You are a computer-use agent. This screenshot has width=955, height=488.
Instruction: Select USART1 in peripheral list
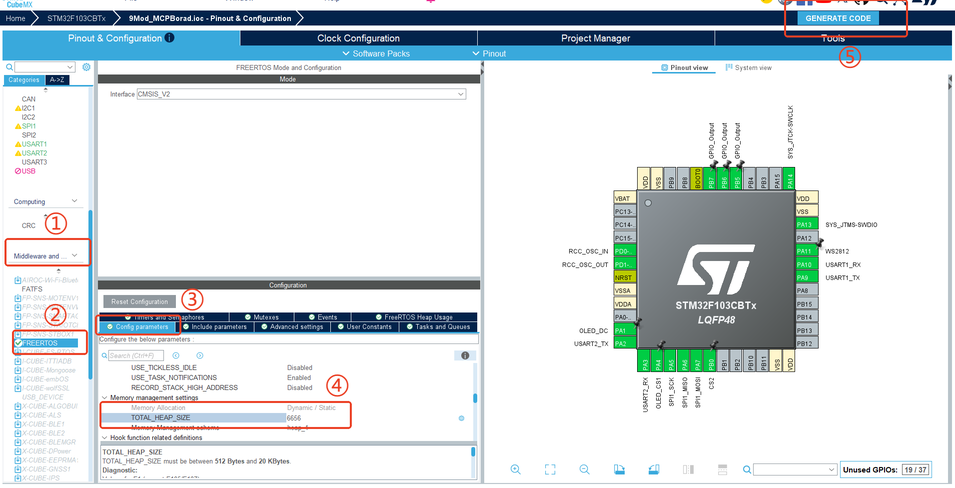pyautogui.click(x=34, y=144)
